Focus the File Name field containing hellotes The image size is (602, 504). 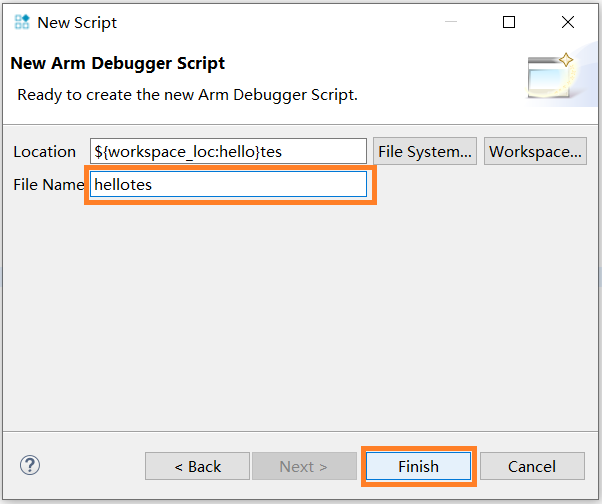click(228, 184)
